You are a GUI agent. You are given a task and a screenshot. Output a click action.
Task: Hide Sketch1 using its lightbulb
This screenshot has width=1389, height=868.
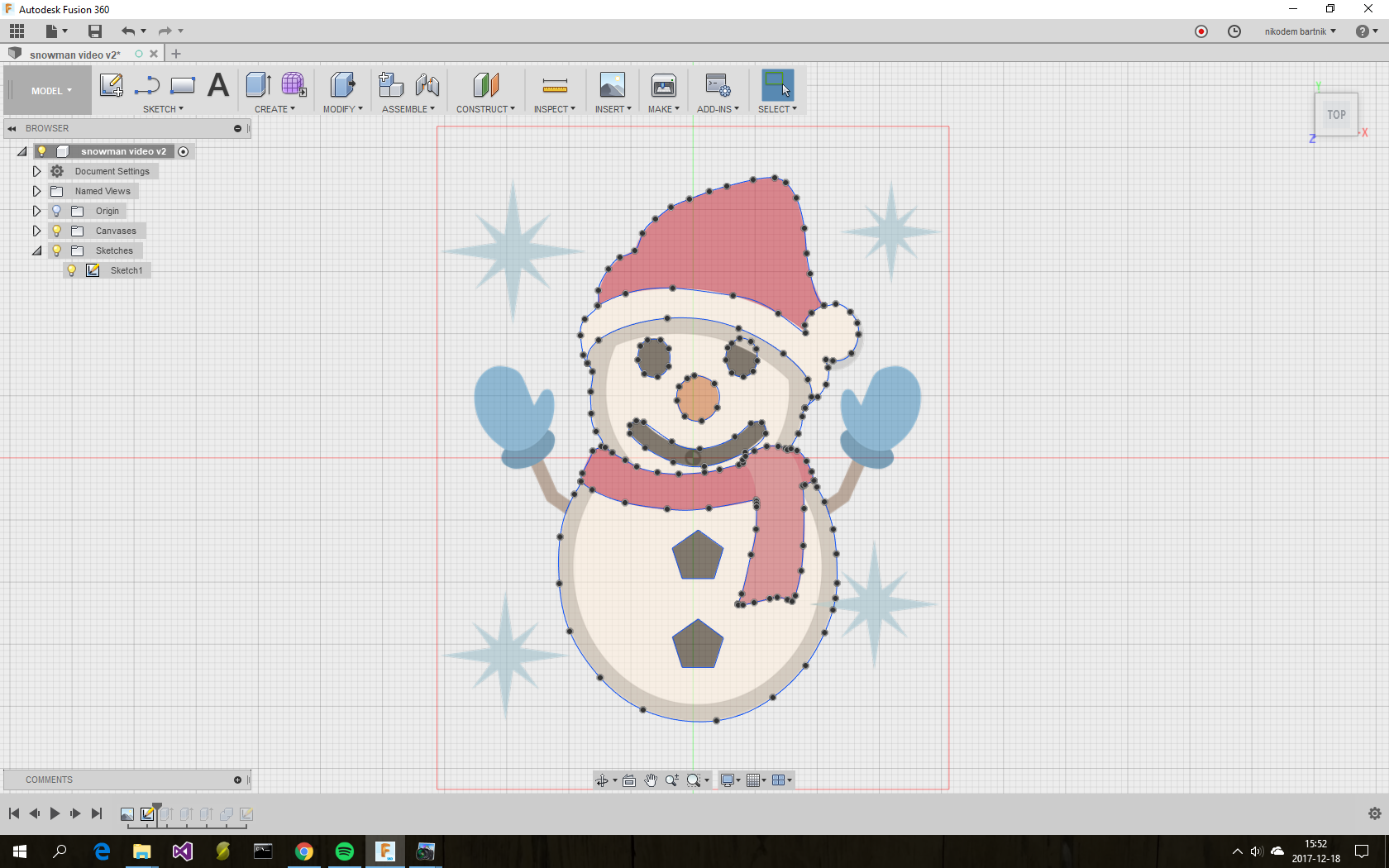(x=72, y=270)
